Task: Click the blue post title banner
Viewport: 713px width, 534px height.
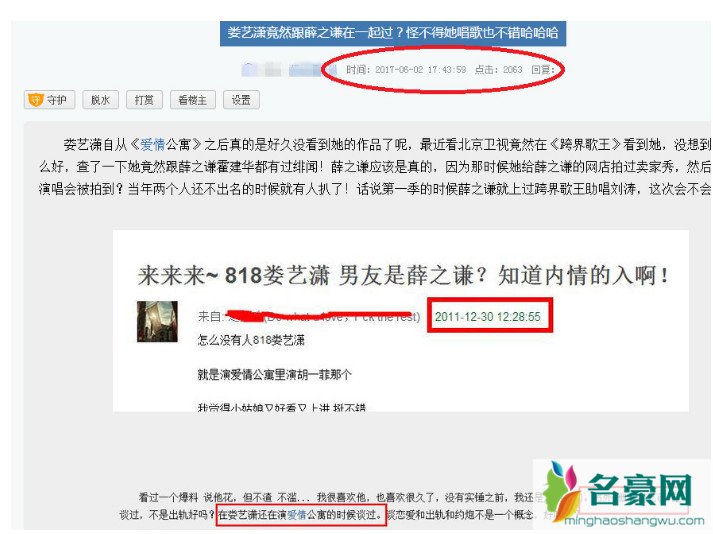Action: tap(393, 33)
